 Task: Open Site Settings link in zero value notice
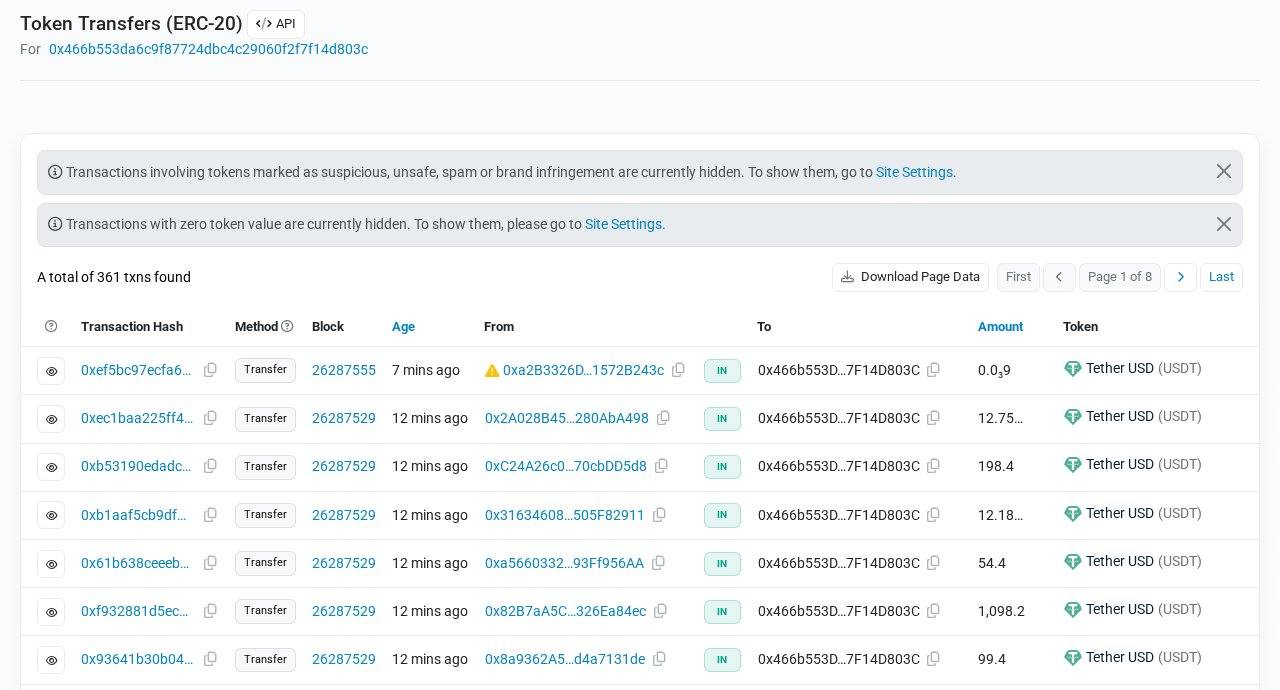[x=623, y=224]
